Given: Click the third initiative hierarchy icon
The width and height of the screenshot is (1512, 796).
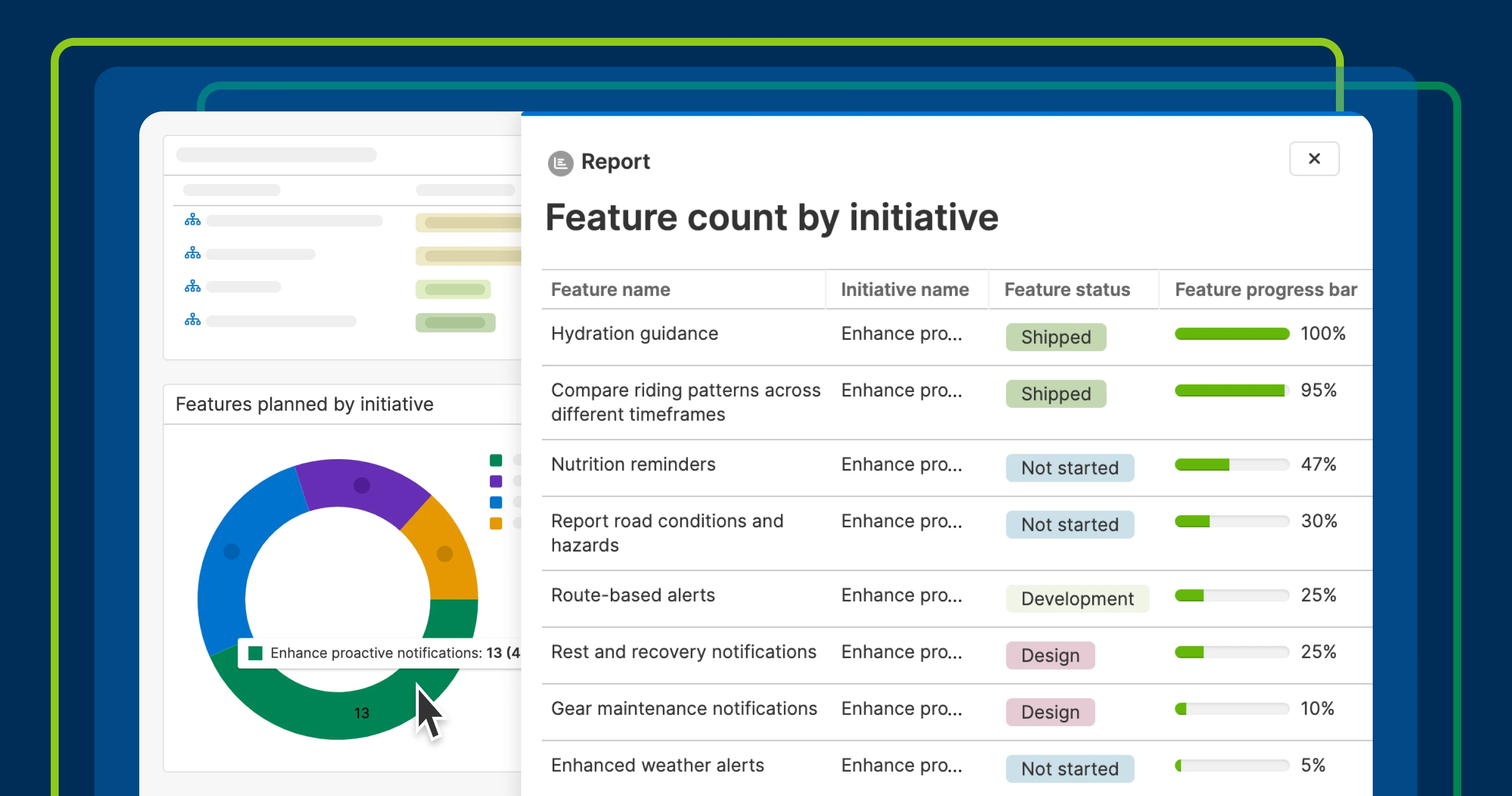Looking at the screenshot, I should coord(192,287).
